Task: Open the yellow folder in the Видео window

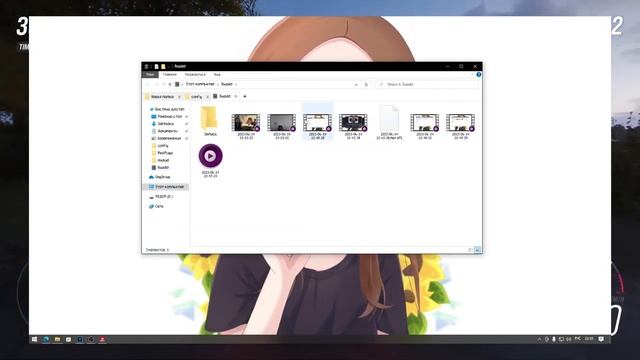Action: click(x=209, y=120)
